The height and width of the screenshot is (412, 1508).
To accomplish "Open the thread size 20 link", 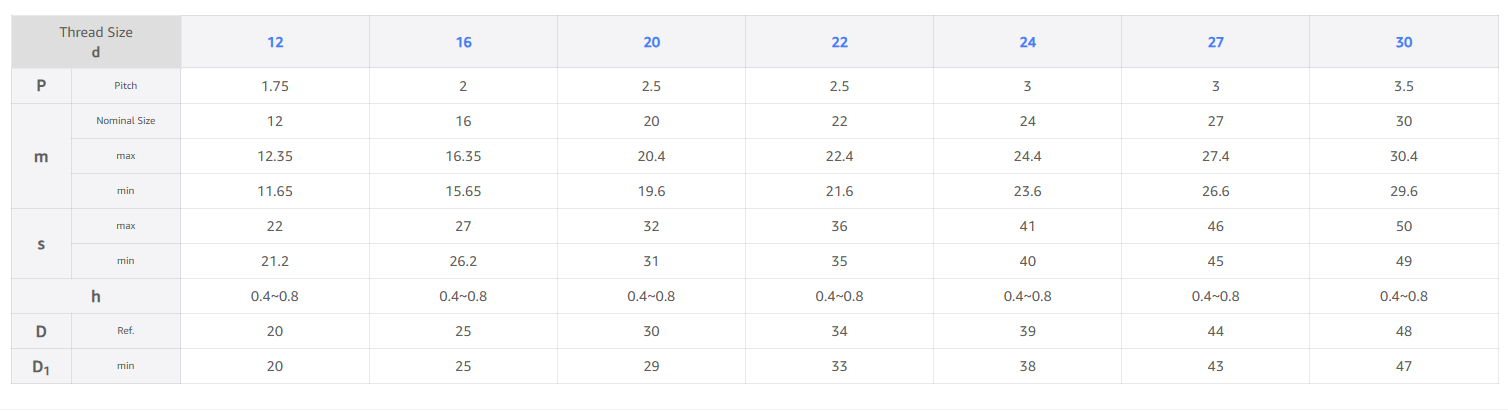I will 651,42.
